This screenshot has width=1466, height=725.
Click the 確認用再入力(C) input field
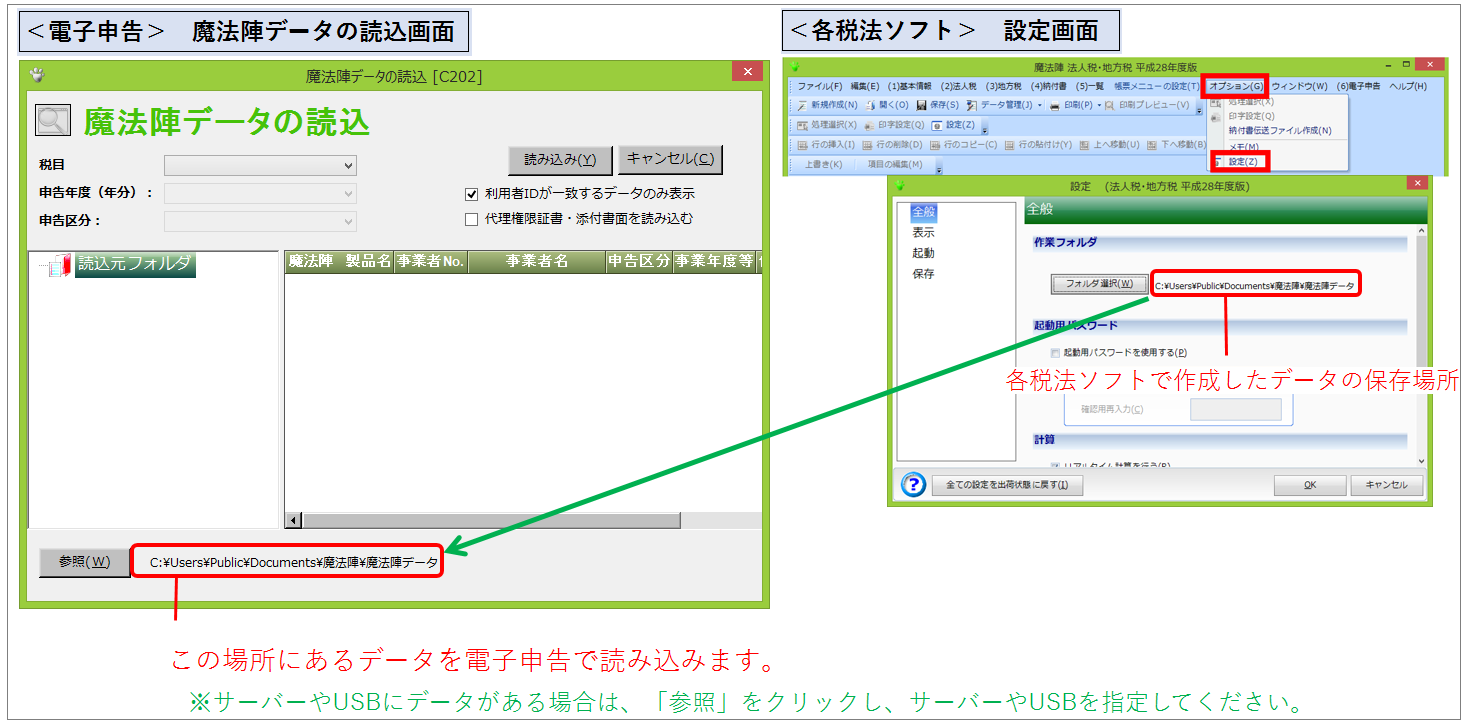point(1236,409)
